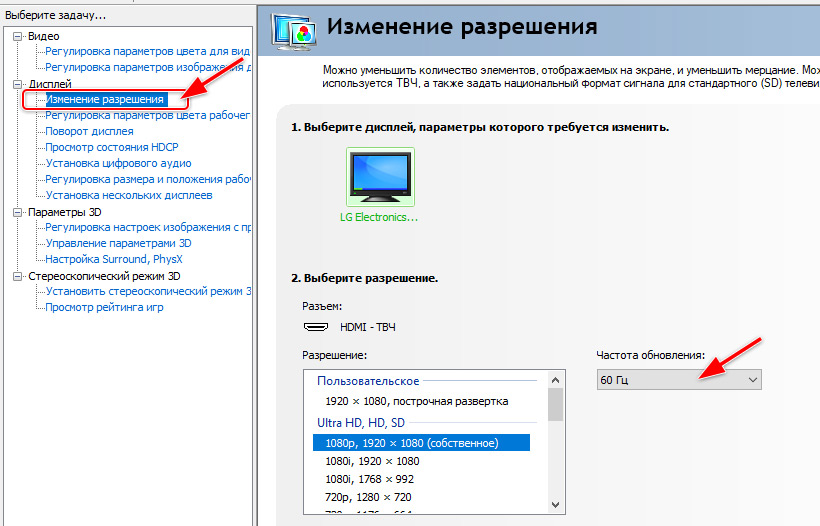The width and height of the screenshot is (820, 526).
Task: Click resolution list scroll up arrow
Action: click(555, 380)
